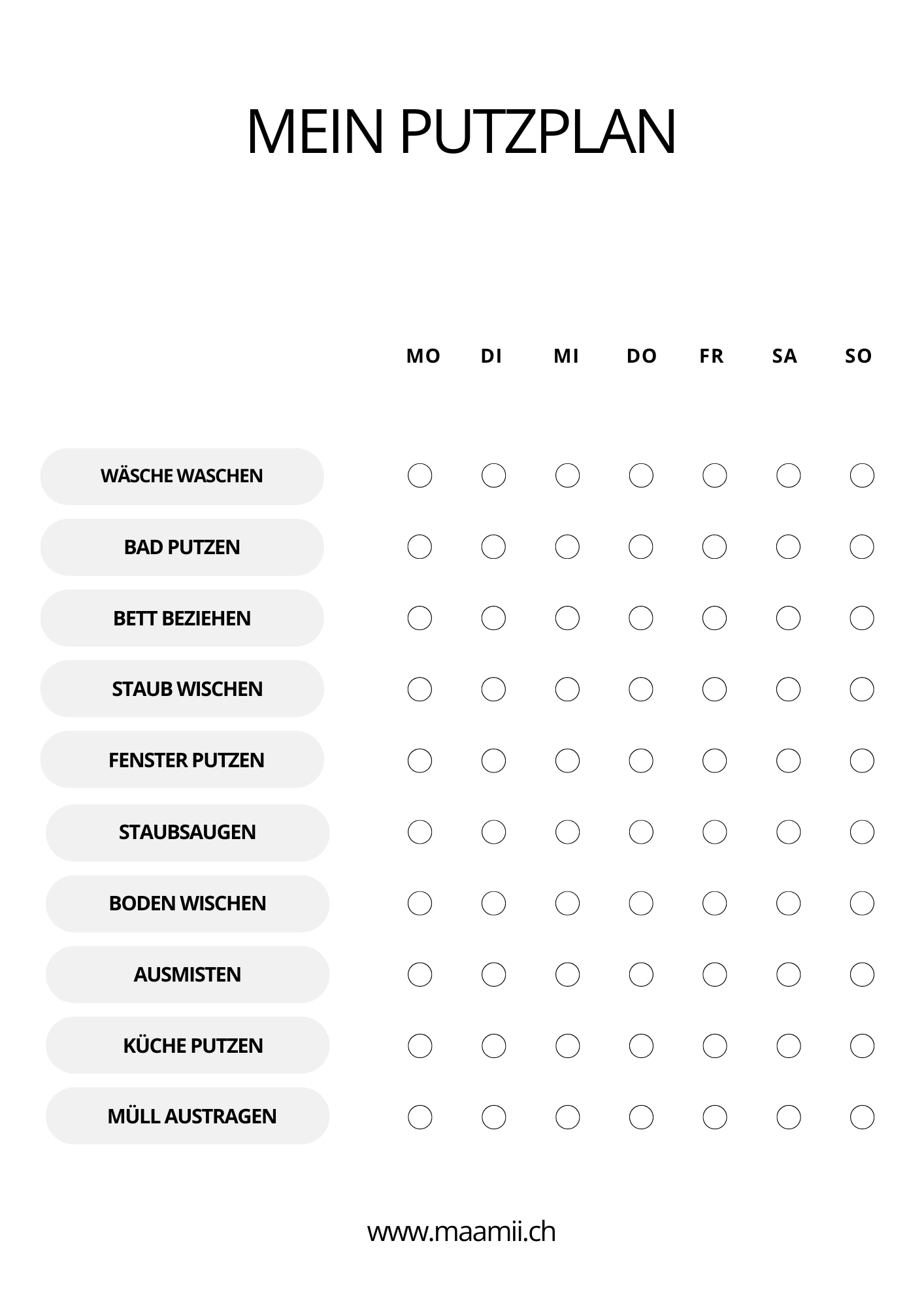Tick Tuesday circle for Bett beziehen
Screen dimensions: 924x1307
pyautogui.click(x=493, y=618)
